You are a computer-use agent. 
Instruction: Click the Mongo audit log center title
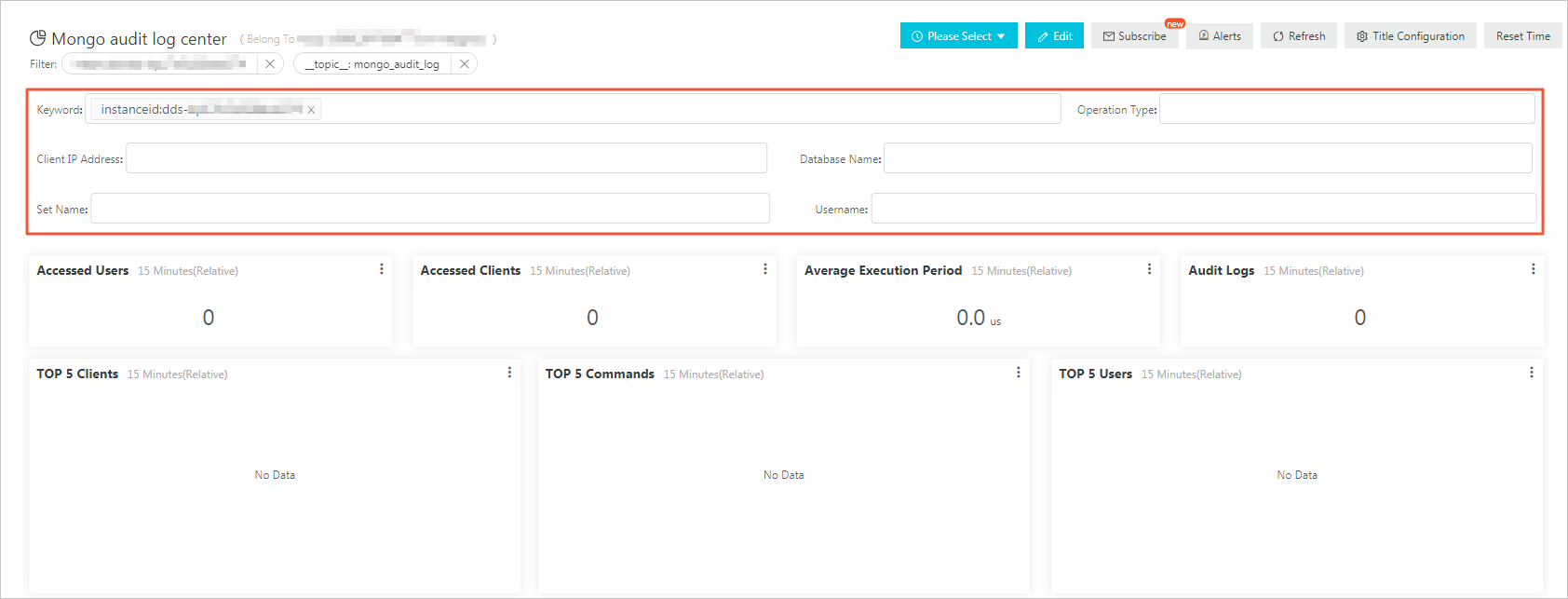click(139, 39)
